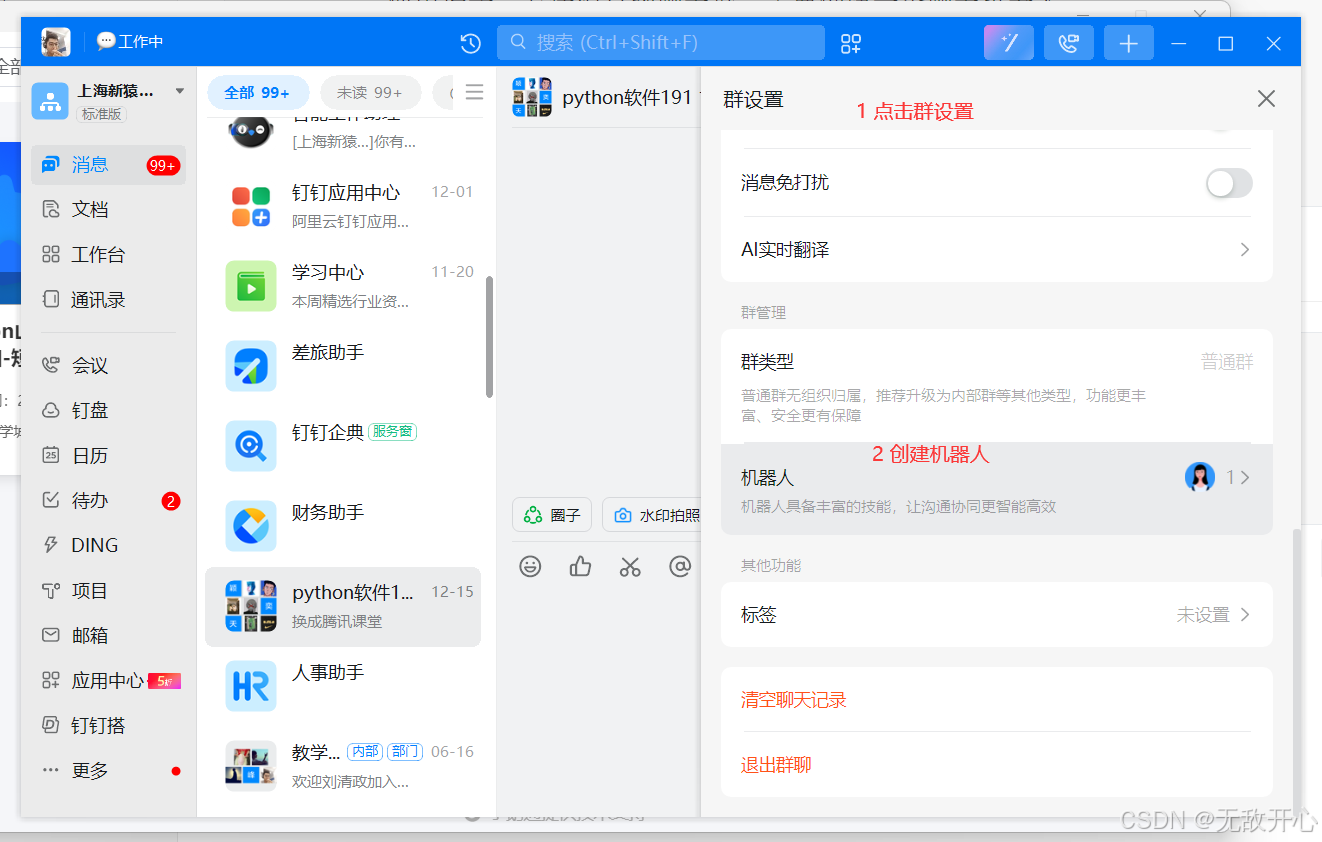Open 会议 in the sidebar
Screen dimensions: 1322x842
tap(108, 365)
